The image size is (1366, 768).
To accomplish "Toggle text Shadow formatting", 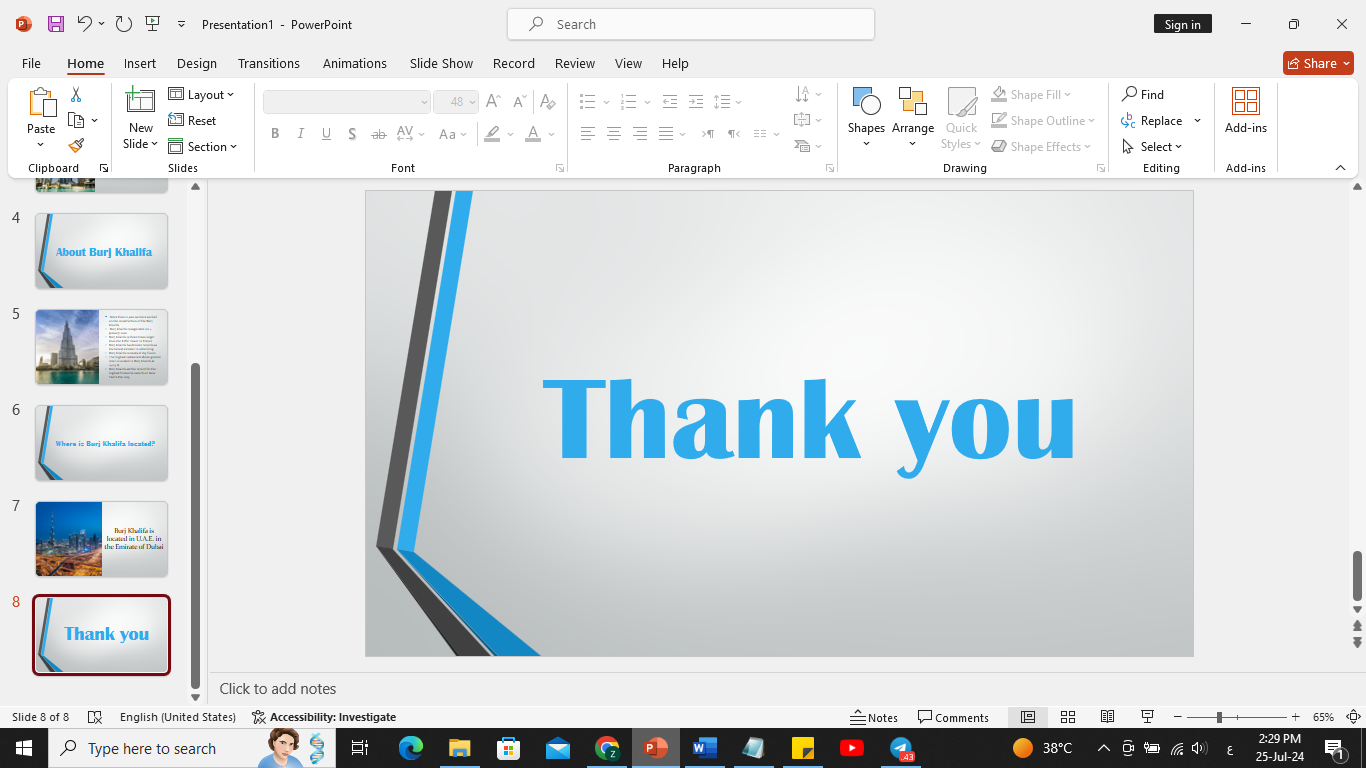I will [x=352, y=134].
